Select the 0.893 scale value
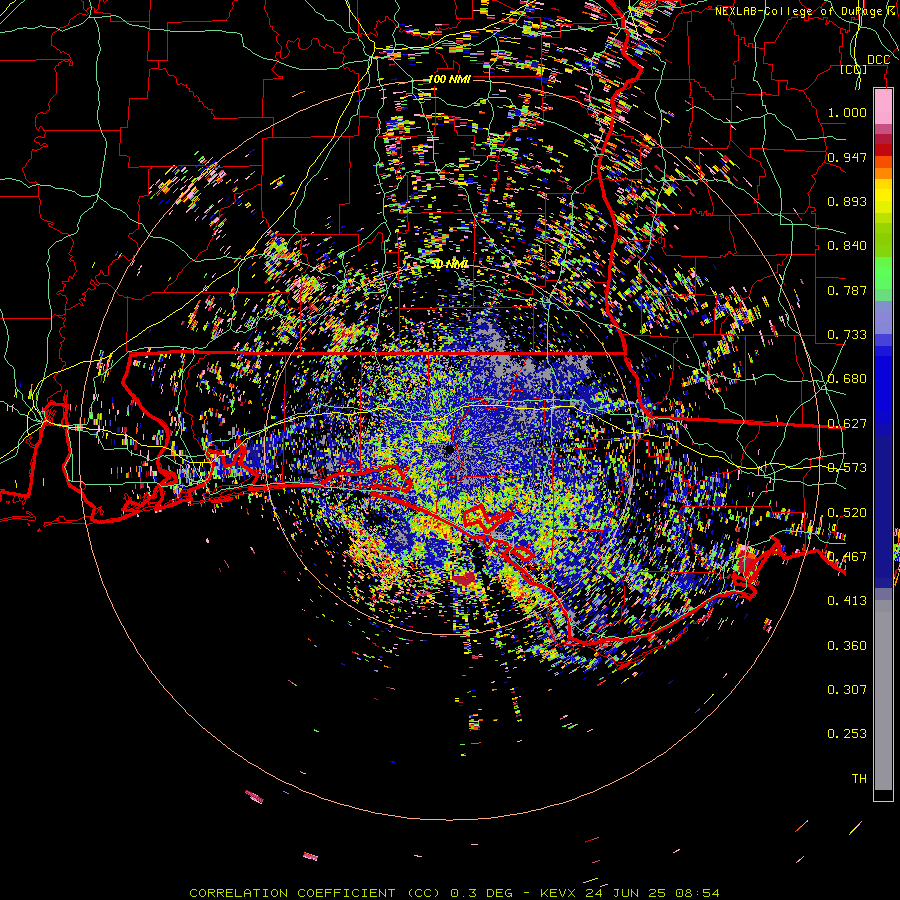Image resolution: width=900 pixels, height=900 pixels. point(847,201)
